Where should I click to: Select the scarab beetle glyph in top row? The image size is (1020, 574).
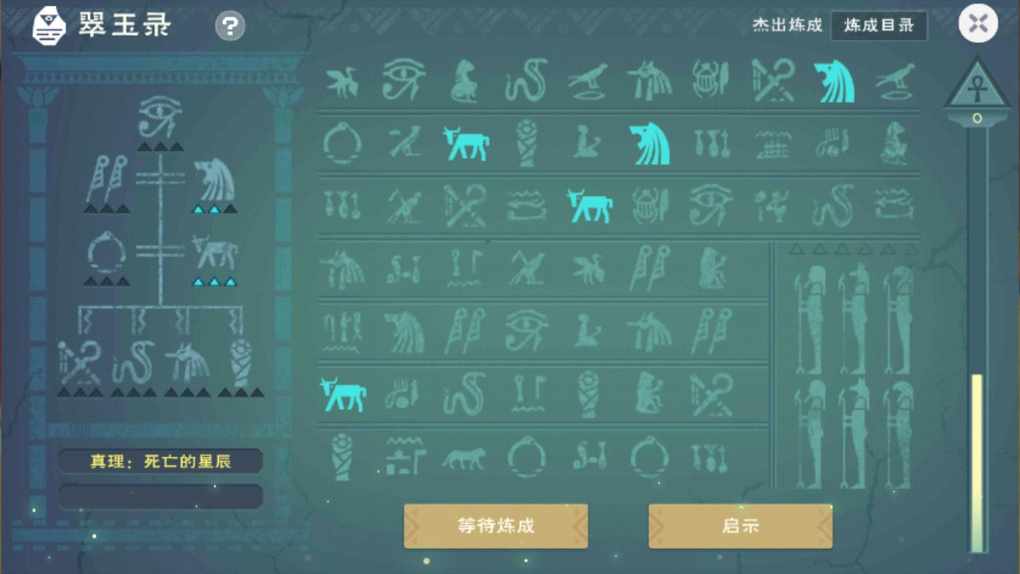(x=709, y=80)
